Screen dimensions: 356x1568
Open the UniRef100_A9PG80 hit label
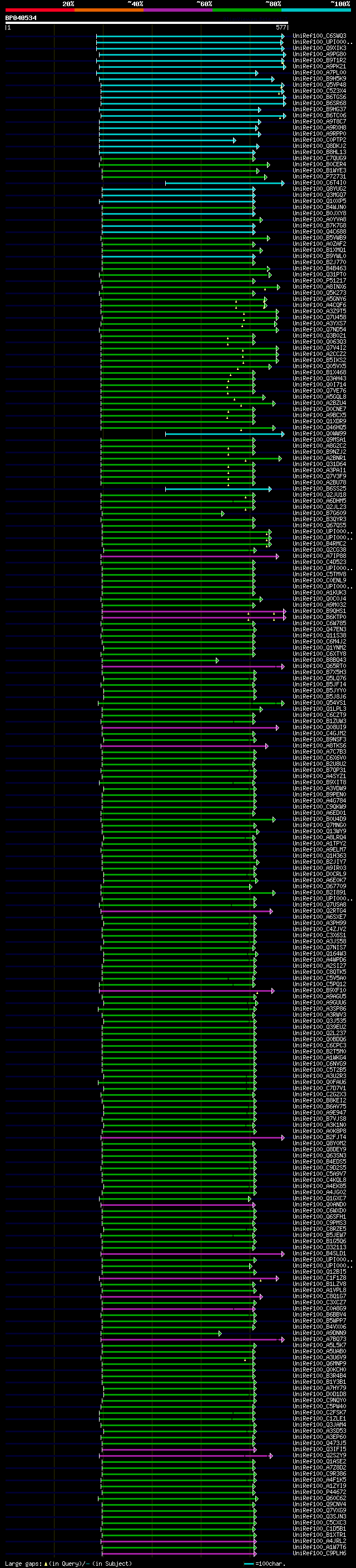tap(319, 54)
